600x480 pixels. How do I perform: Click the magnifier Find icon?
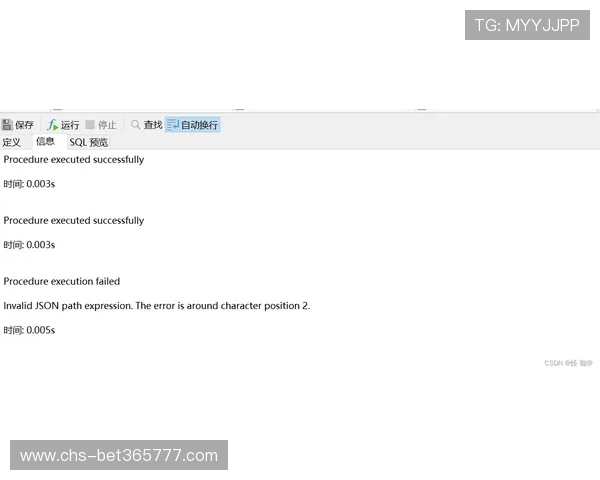point(135,125)
